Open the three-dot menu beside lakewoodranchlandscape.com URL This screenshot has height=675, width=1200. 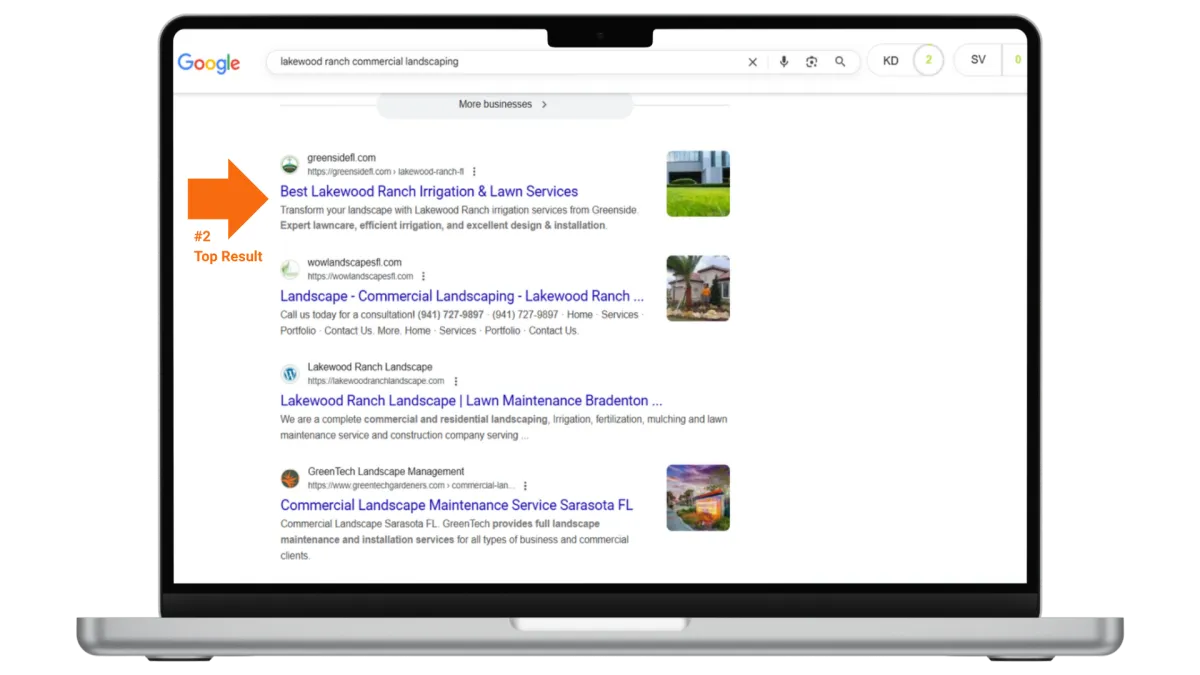[456, 381]
